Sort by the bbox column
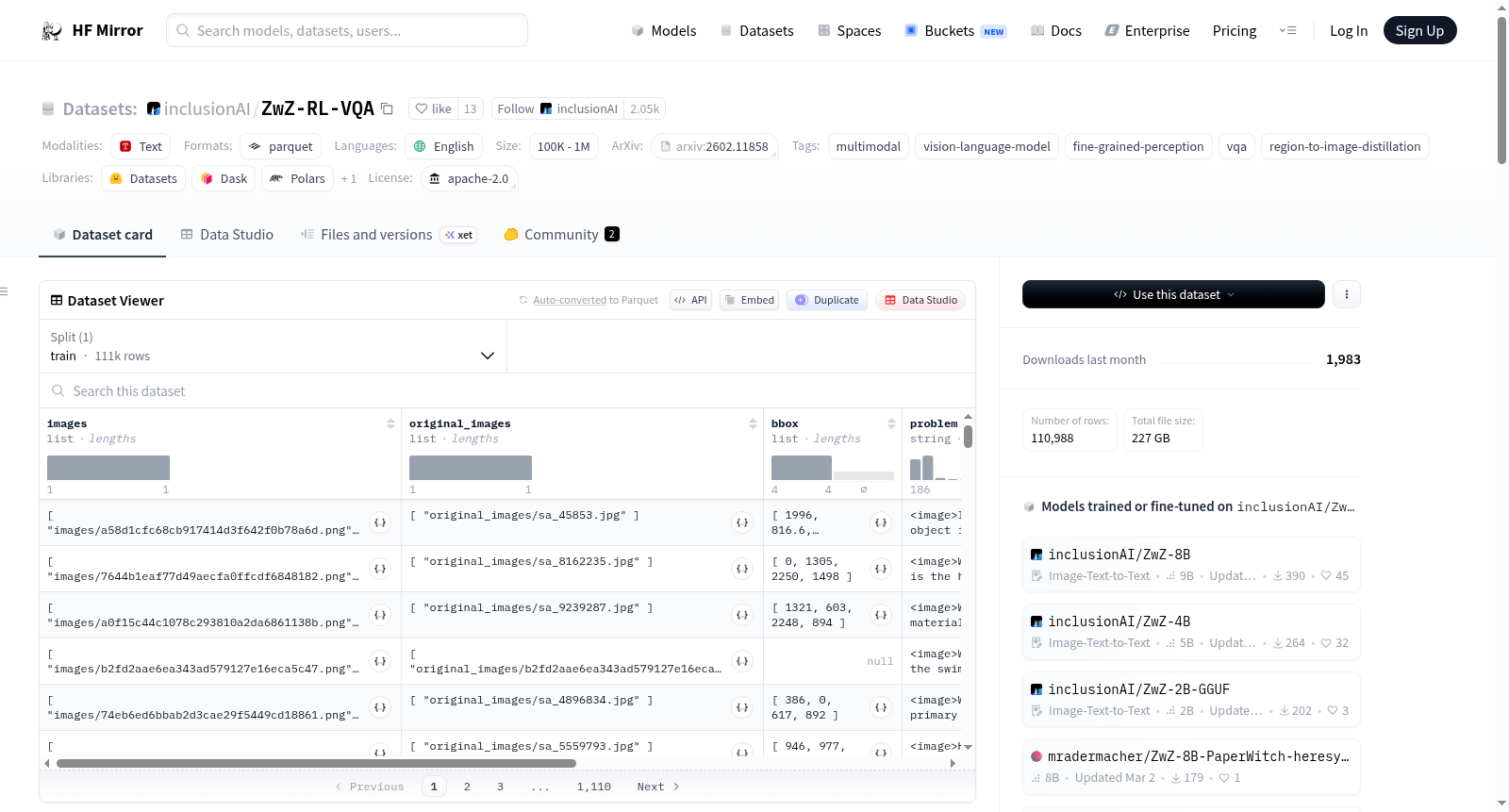1509x812 pixels. click(891, 424)
